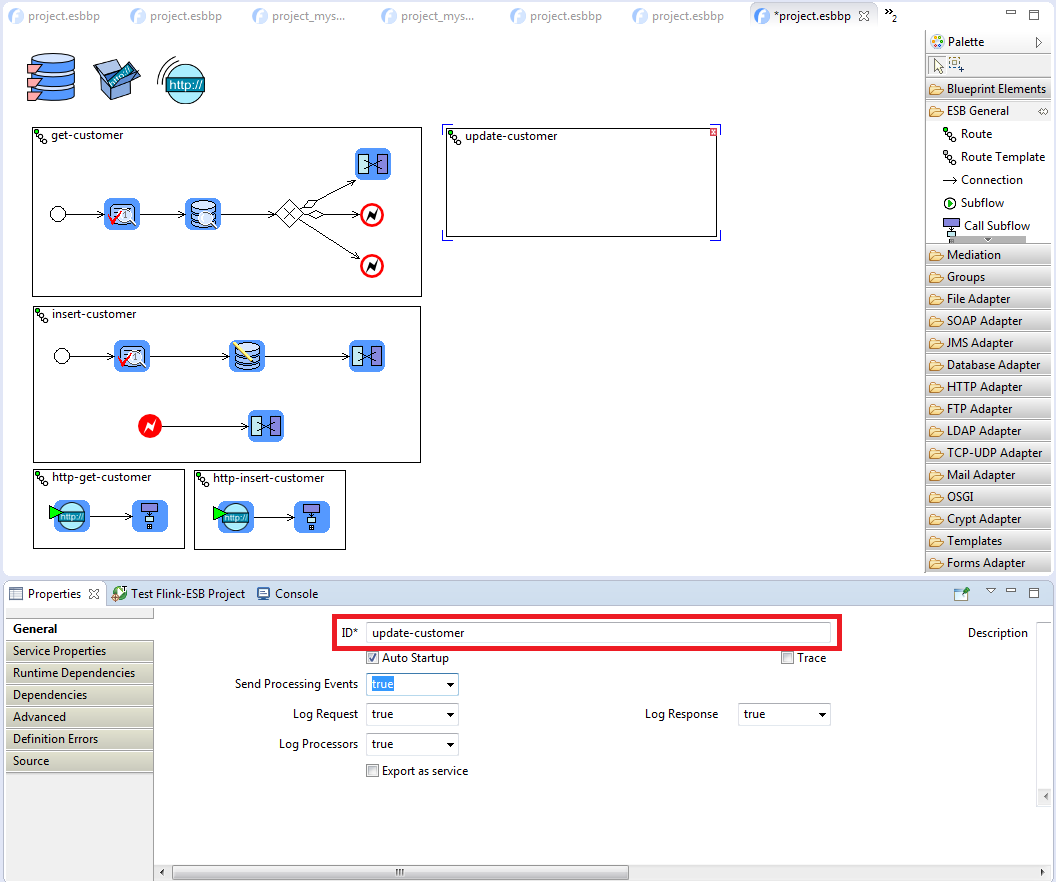
Task: Open the Service Properties section
Action: pos(60,651)
